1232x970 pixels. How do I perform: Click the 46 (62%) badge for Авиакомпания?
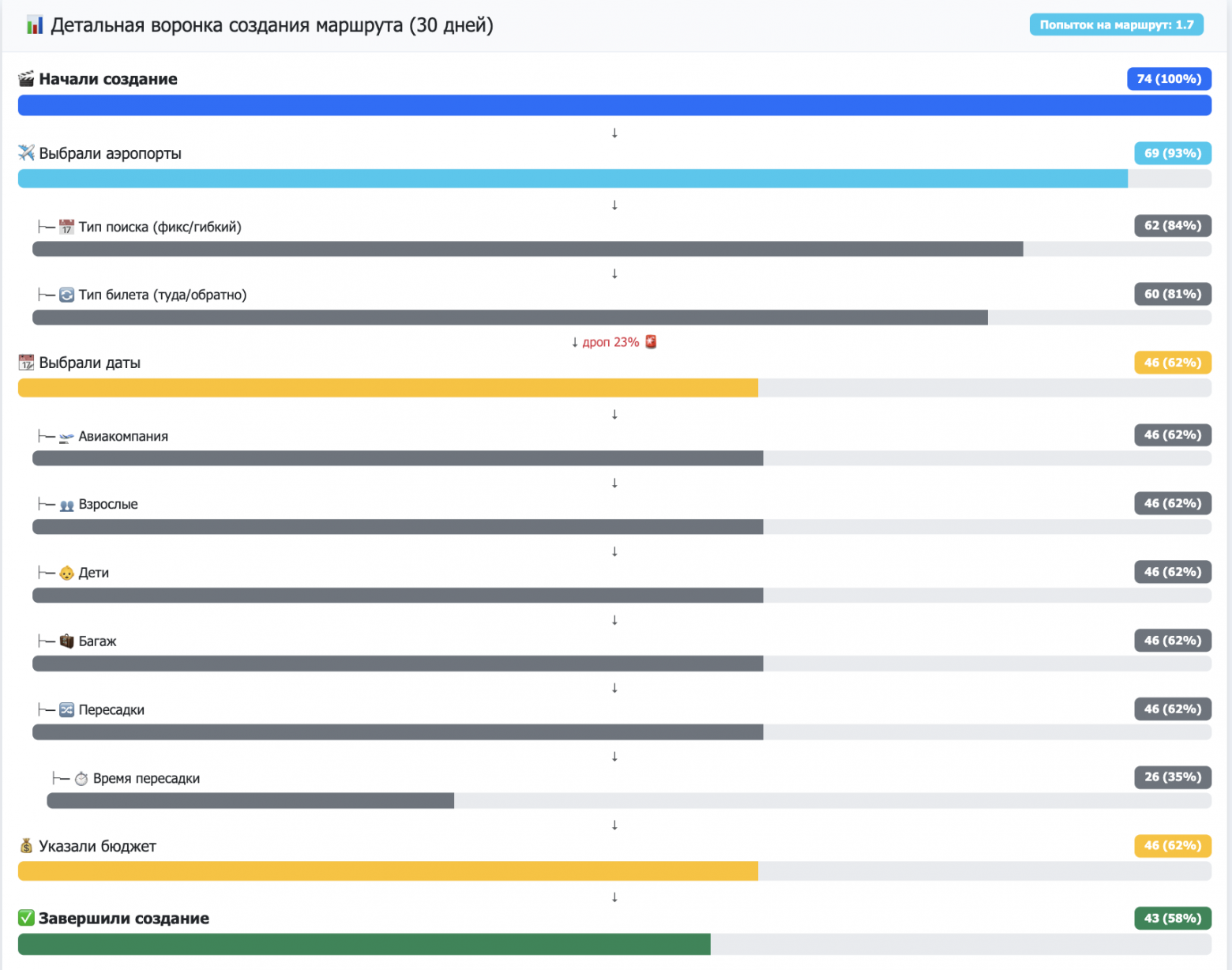pos(1173,435)
